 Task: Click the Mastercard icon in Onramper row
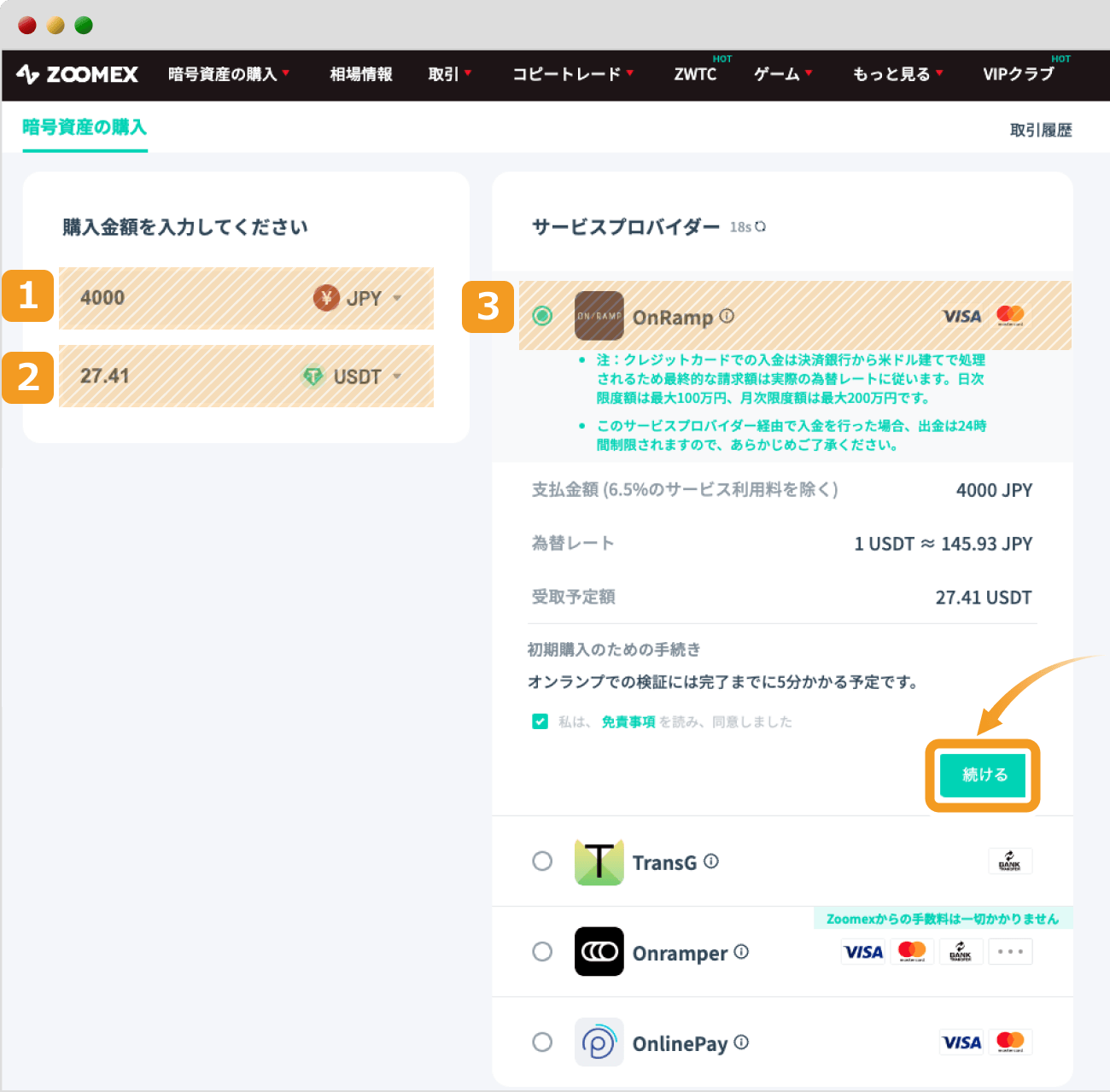[x=912, y=951]
